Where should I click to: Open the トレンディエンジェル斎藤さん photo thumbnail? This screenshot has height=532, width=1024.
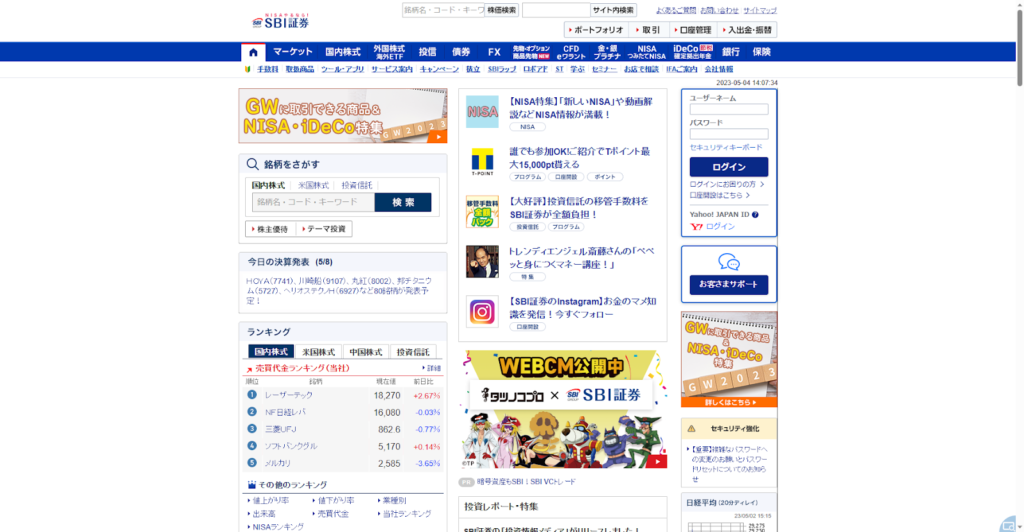(x=482, y=262)
